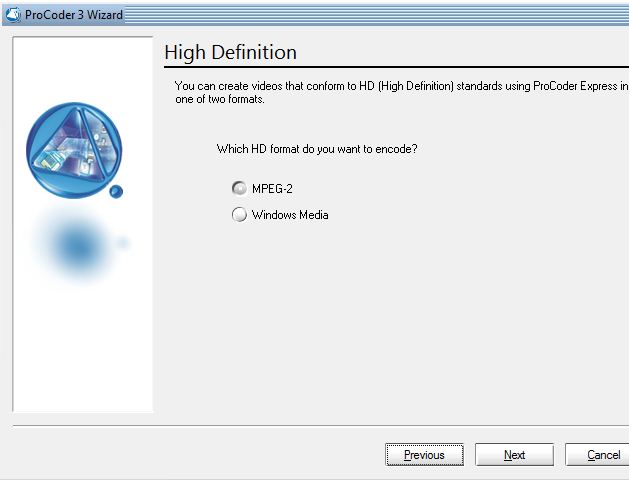
Task: Cancel the ProCoder wizard
Action: point(598,455)
